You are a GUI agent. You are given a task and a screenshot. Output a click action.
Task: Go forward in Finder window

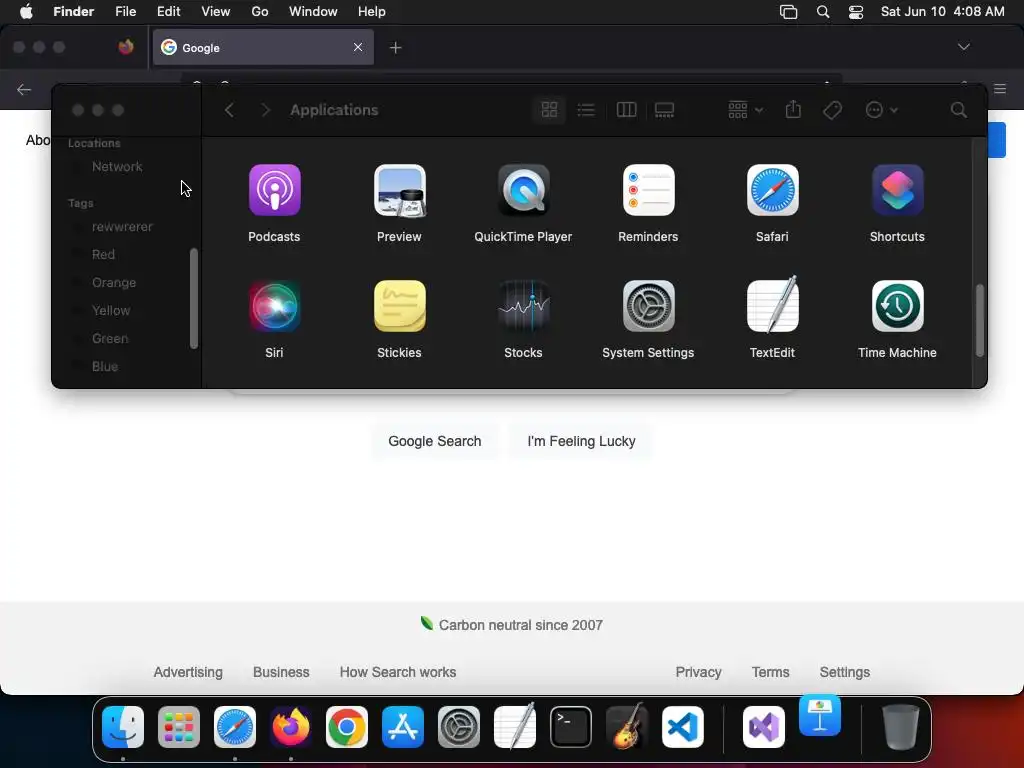(x=265, y=110)
